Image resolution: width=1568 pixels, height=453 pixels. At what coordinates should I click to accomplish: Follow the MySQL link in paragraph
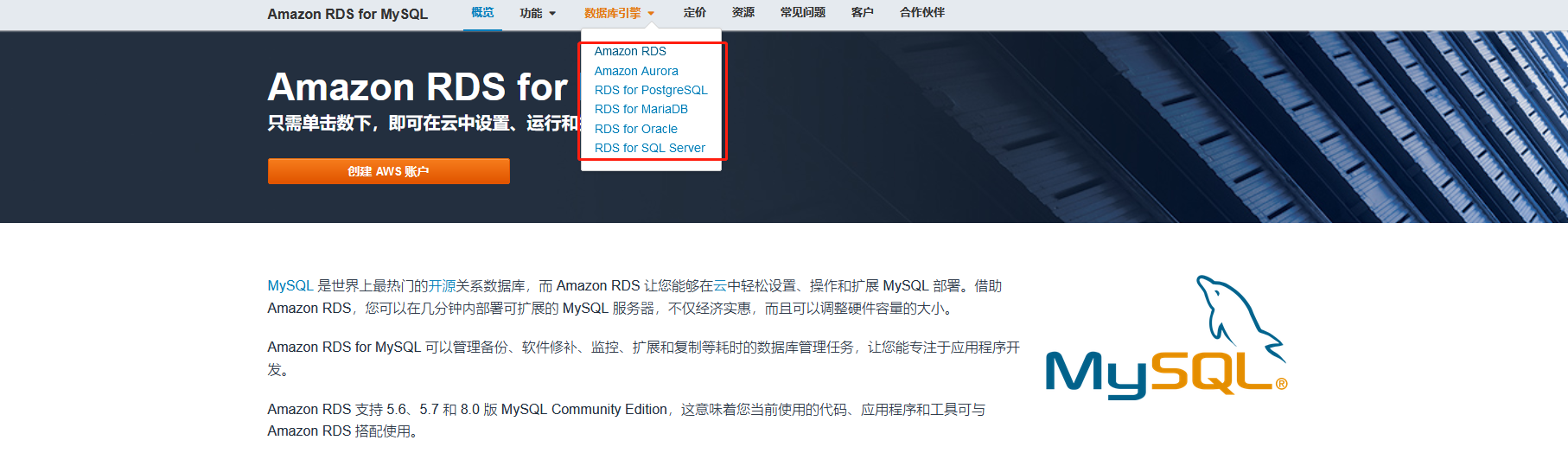[290, 285]
